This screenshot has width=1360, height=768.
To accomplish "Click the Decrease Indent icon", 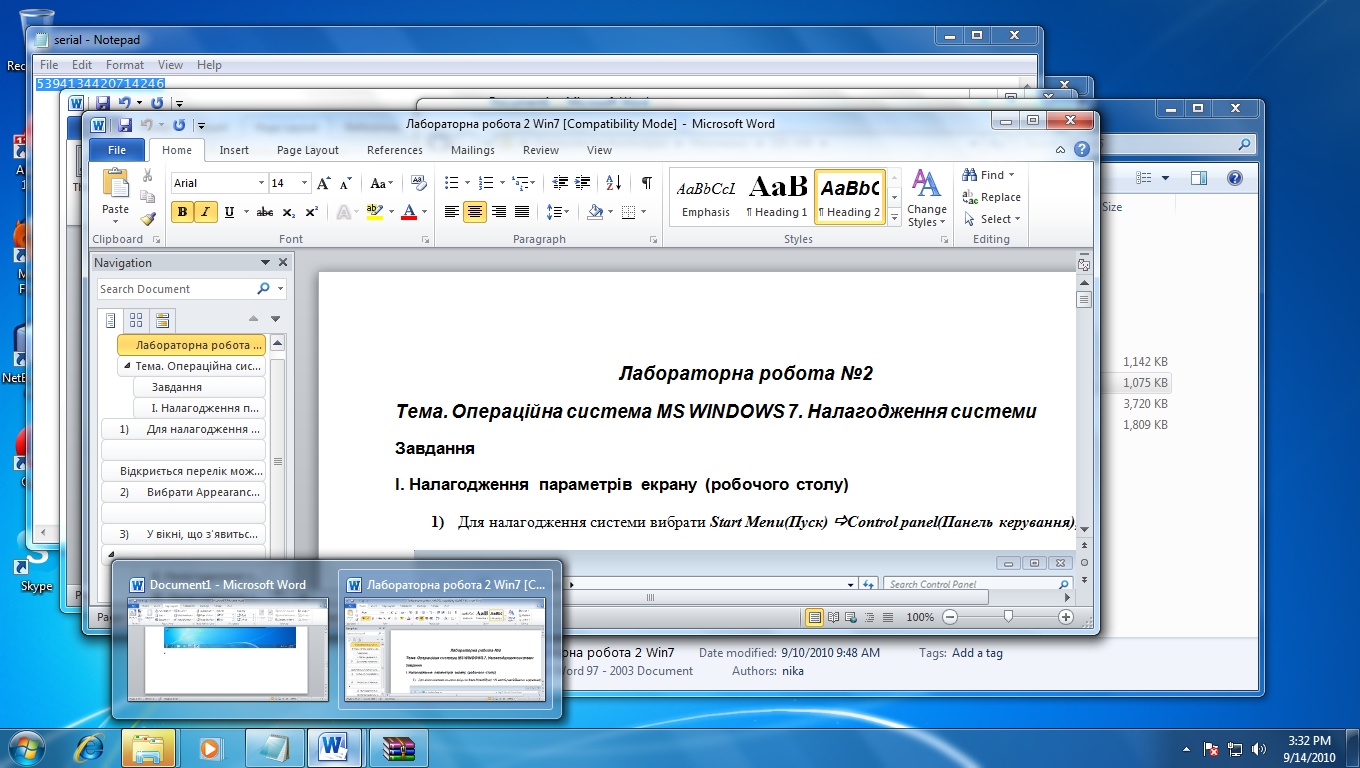I will 559,183.
